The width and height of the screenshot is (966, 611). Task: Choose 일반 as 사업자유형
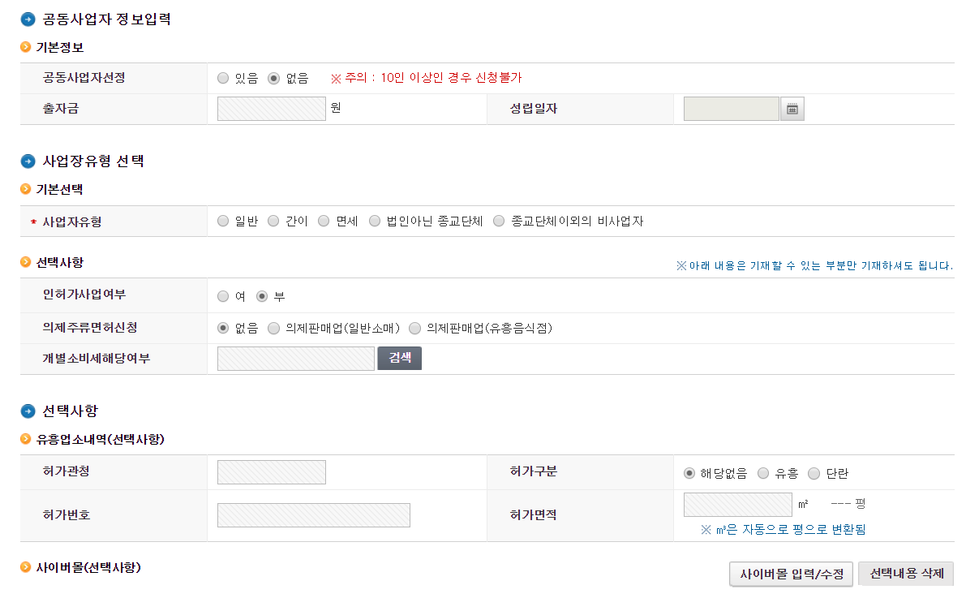pos(223,221)
